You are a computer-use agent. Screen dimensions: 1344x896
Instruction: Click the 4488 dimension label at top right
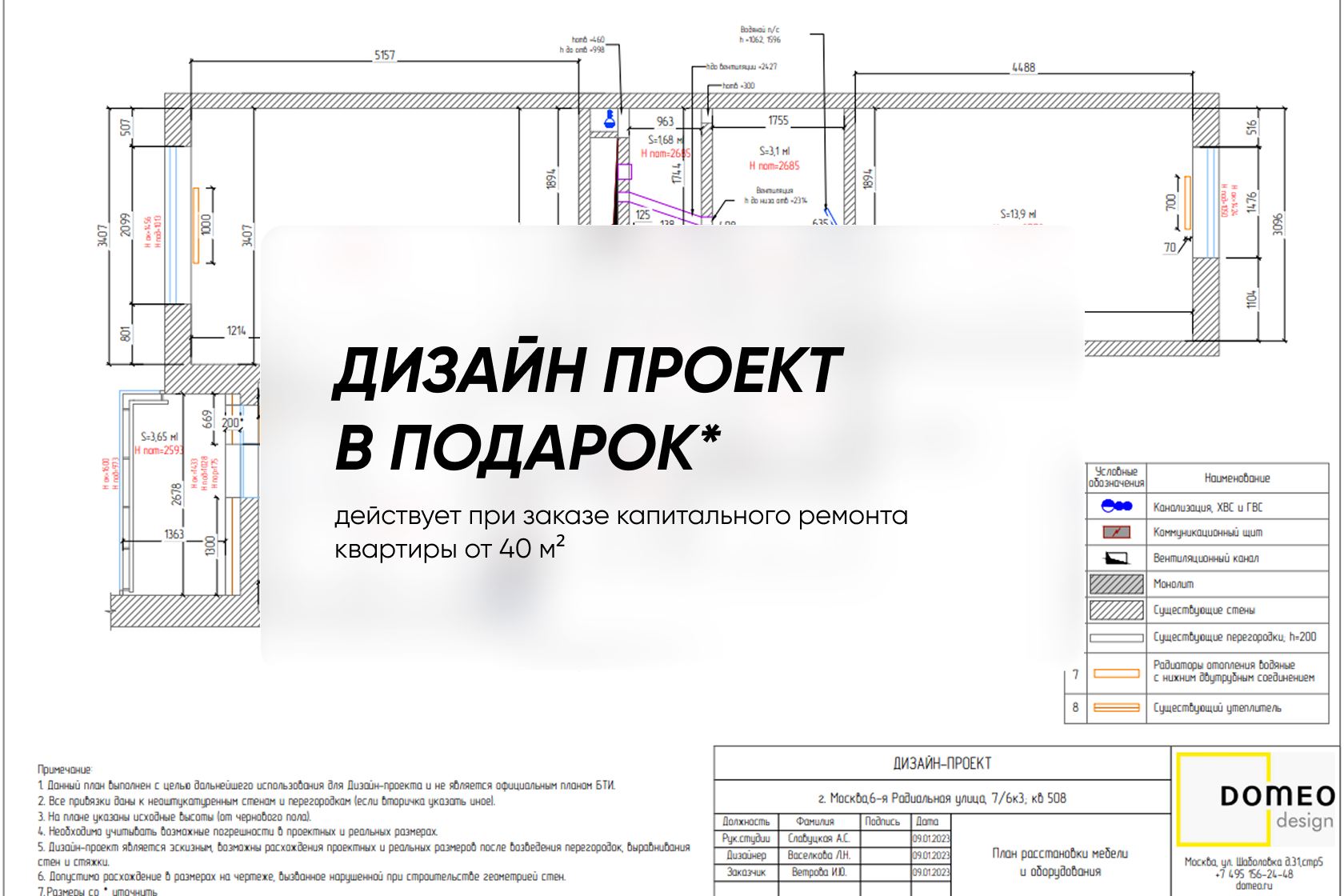click(x=1023, y=68)
